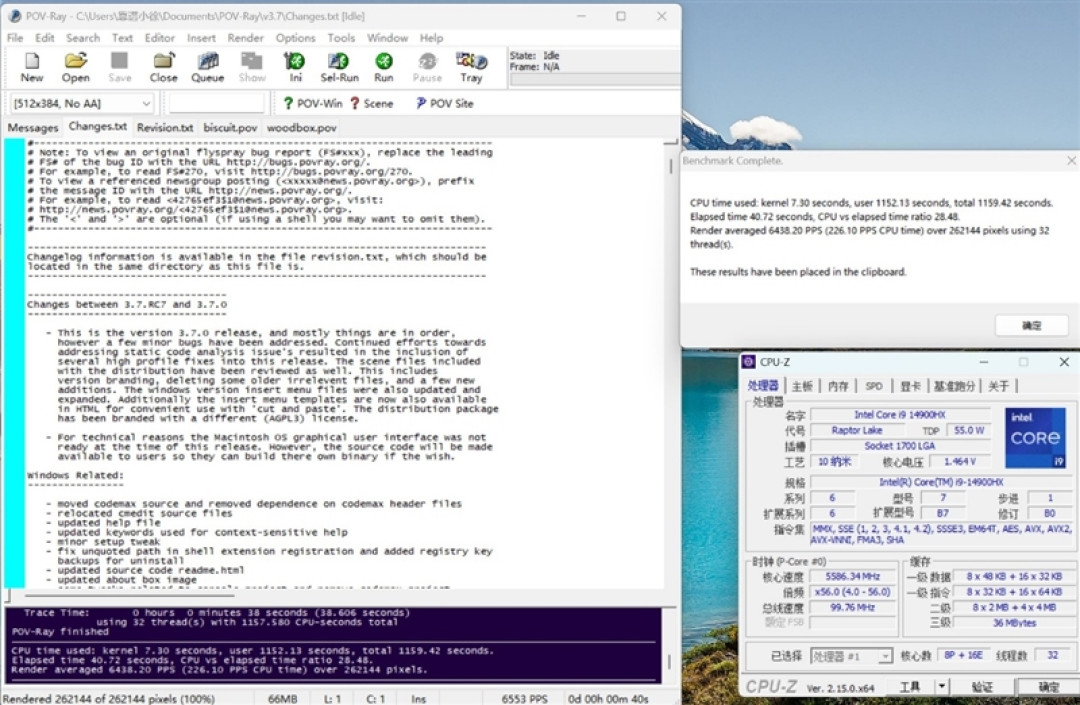
Task: Open the render Queue icon
Action: click(x=207, y=67)
